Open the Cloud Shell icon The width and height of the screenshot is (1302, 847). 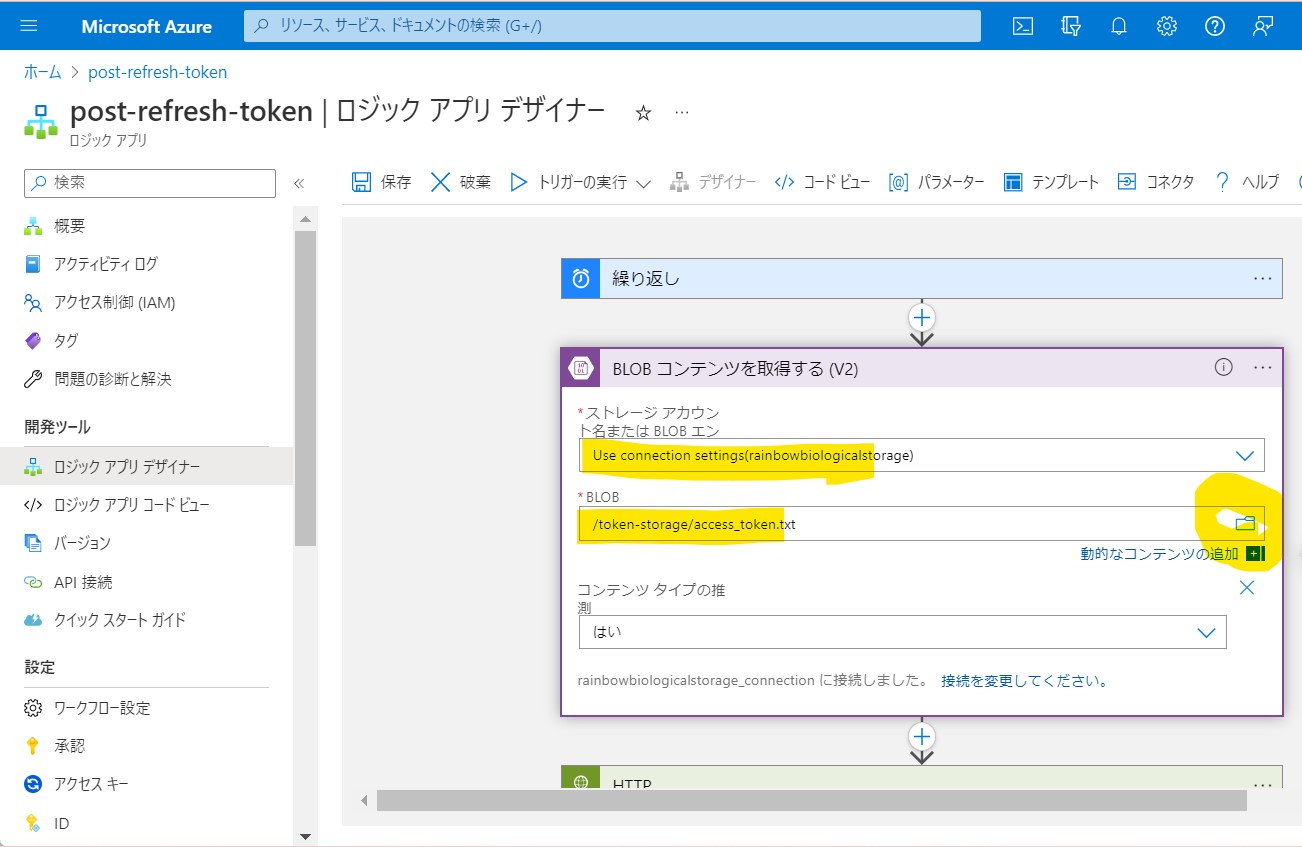(x=1023, y=26)
